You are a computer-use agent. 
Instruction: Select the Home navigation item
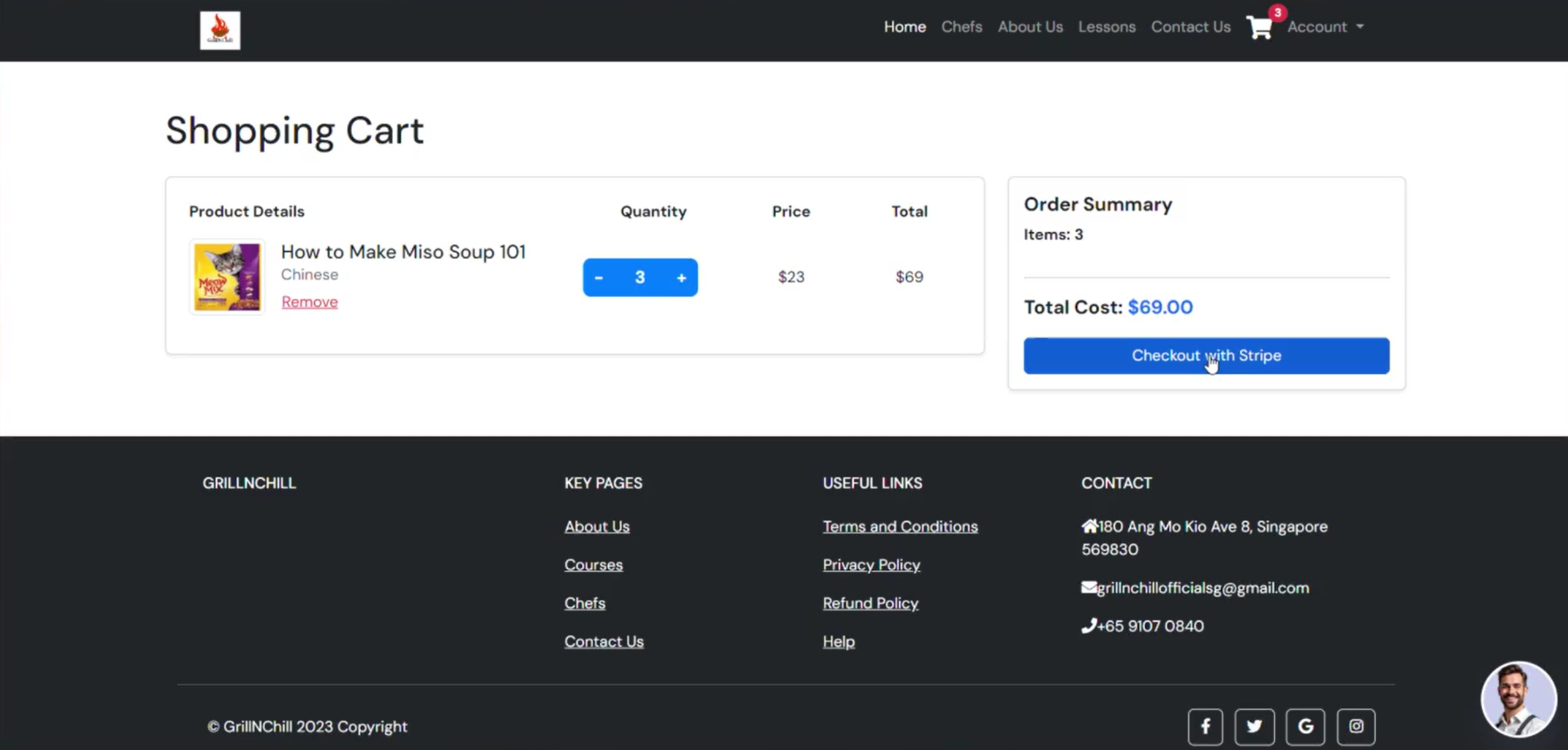coord(905,27)
